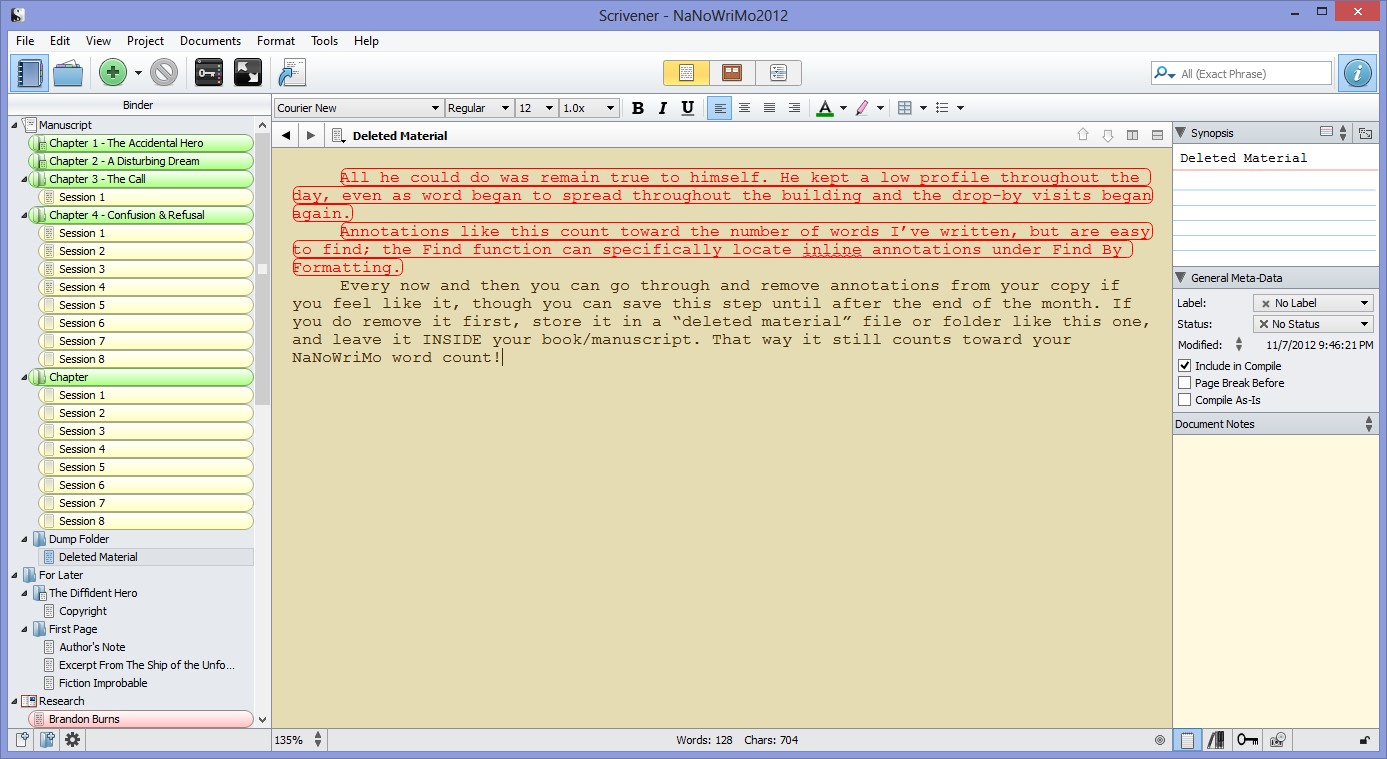Toggle Underline formatting
Image resolution: width=1387 pixels, height=759 pixels.
[687, 108]
